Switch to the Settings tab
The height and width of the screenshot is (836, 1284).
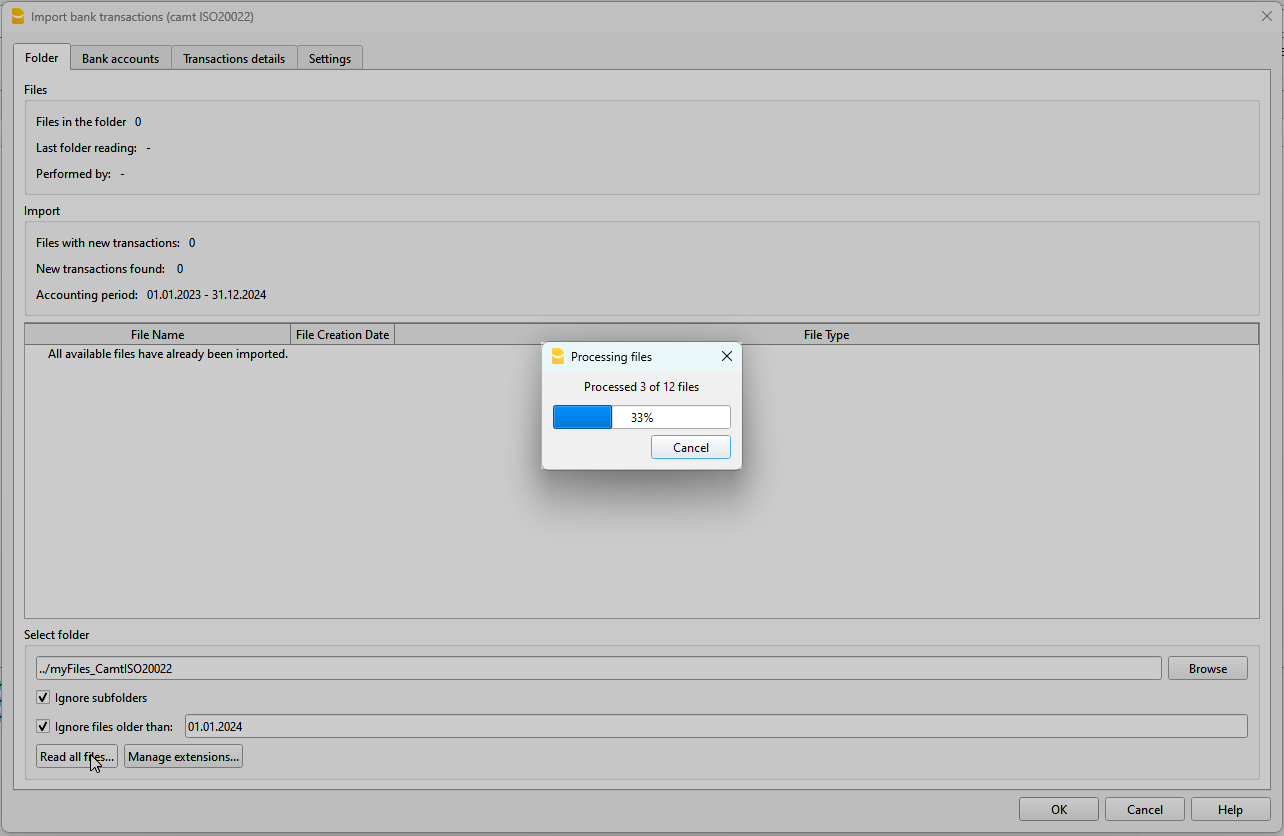[329, 58]
